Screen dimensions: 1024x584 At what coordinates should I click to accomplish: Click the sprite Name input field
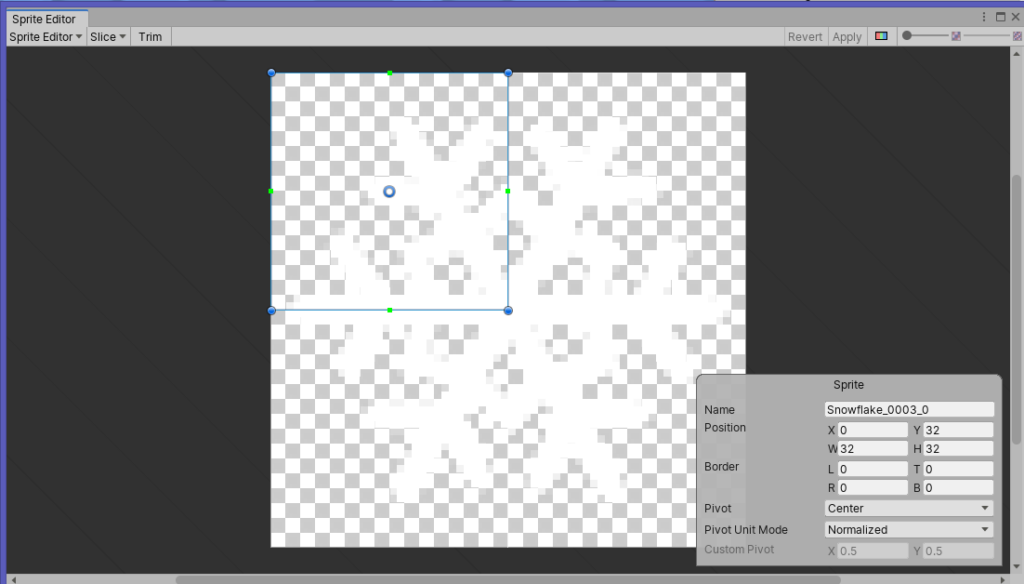[909, 409]
